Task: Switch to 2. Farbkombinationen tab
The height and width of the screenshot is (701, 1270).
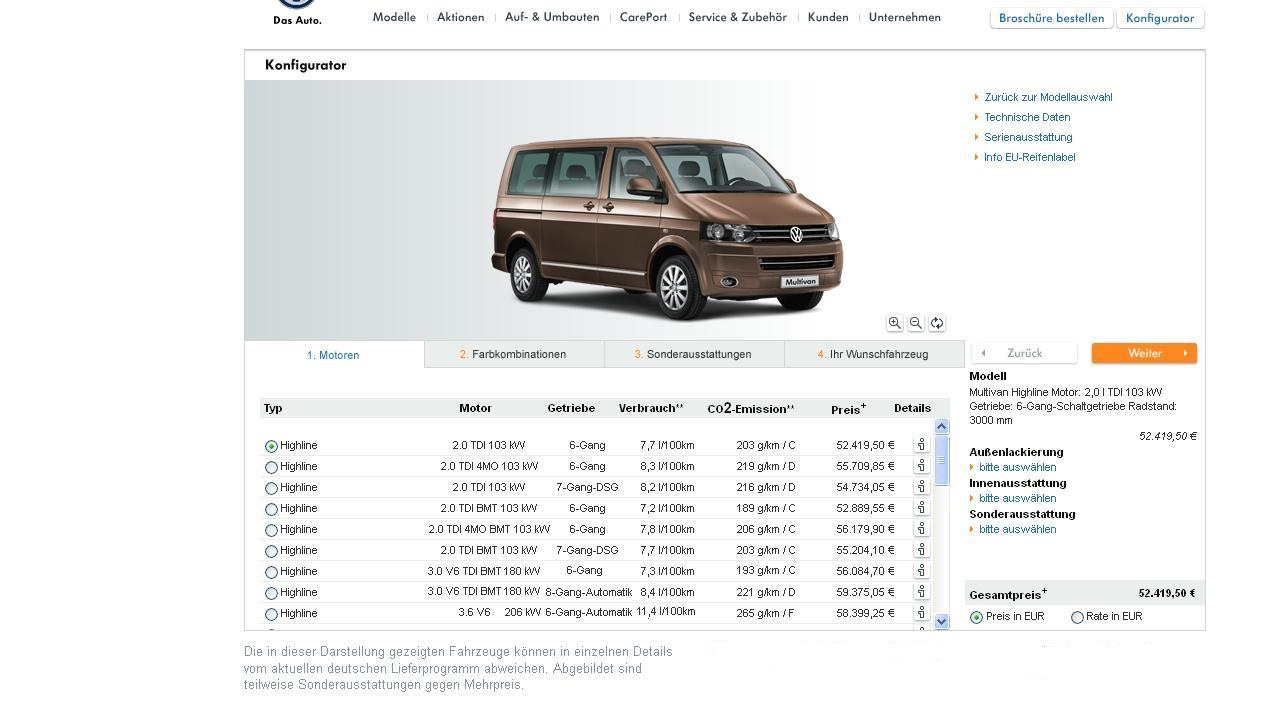Action: pos(514,354)
